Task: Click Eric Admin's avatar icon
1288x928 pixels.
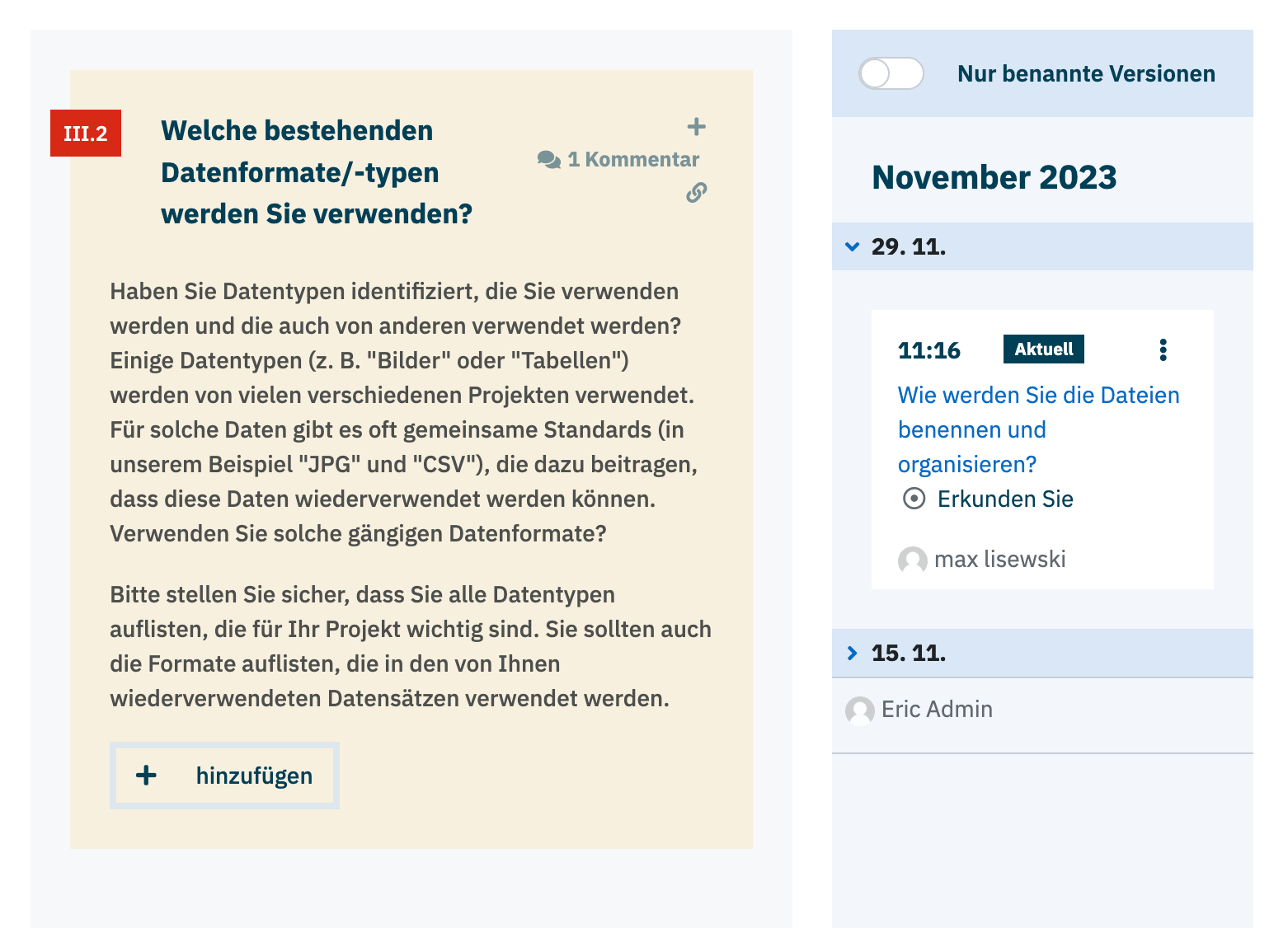Action: pyautogui.click(x=859, y=710)
